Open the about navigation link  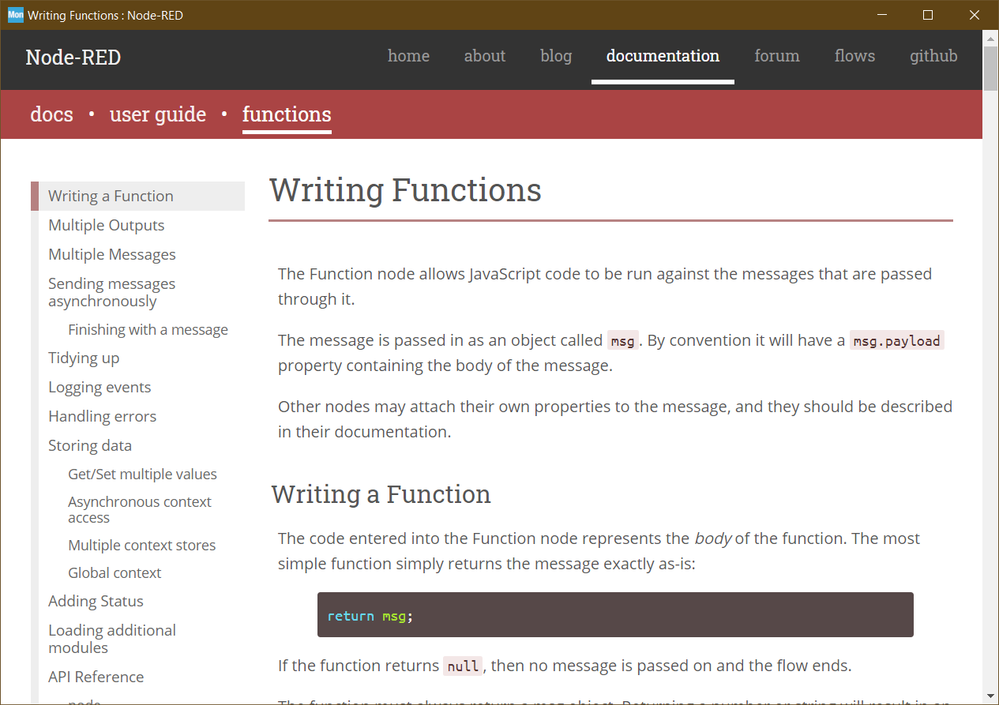485,56
